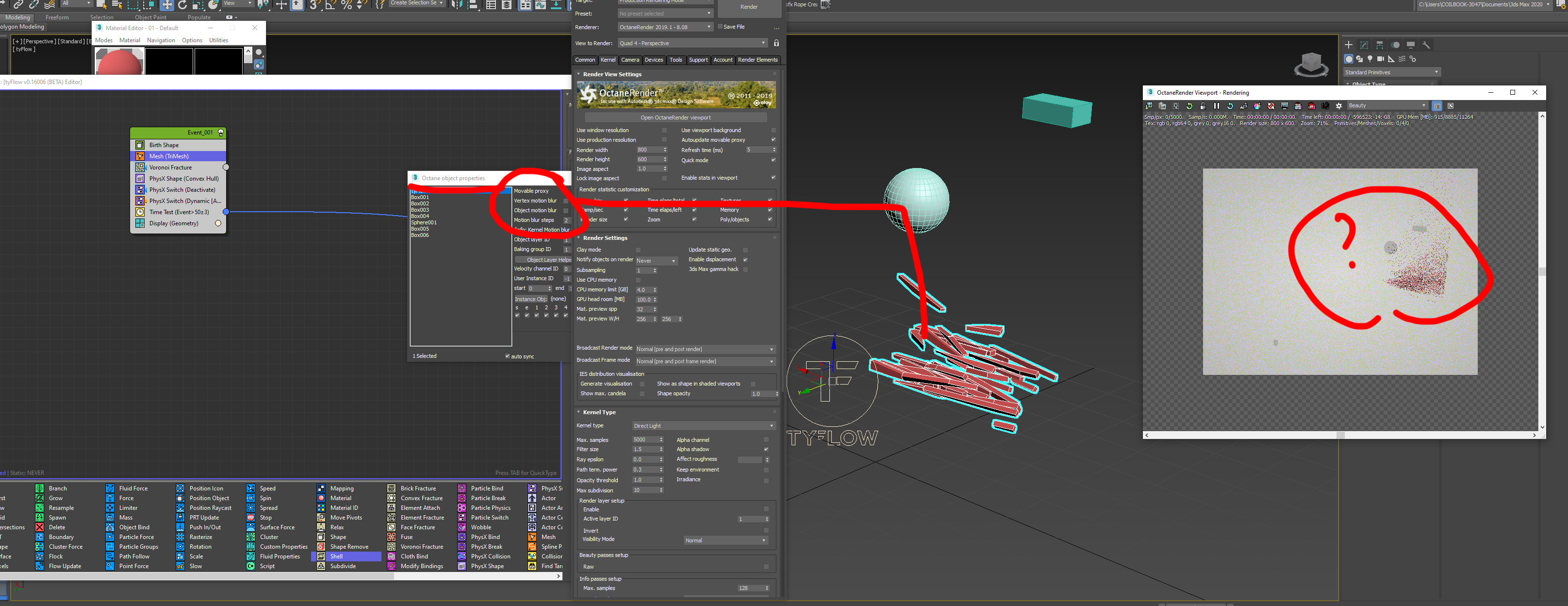
Task: Click the Render button
Action: coord(749,7)
